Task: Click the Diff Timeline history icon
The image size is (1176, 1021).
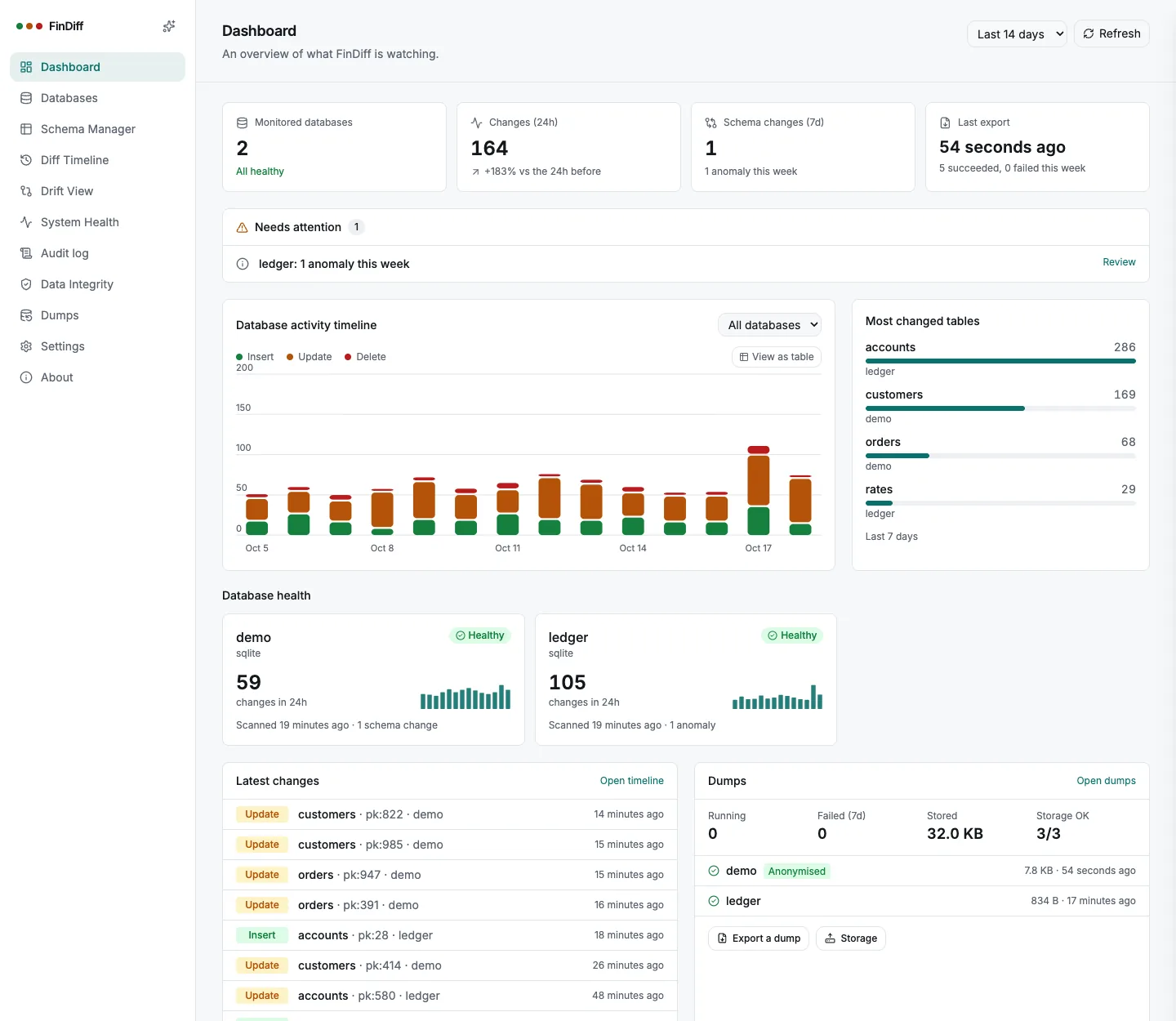Action: click(x=26, y=160)
